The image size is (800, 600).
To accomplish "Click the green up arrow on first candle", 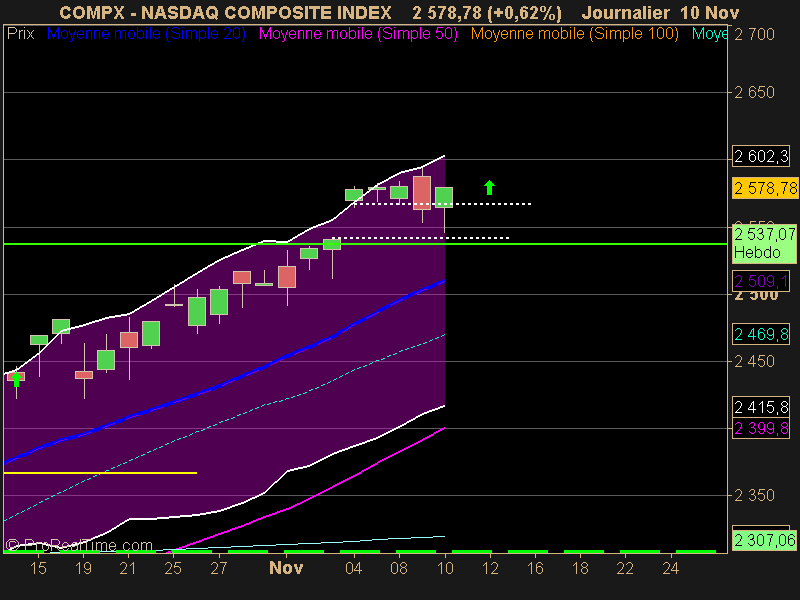I will 17,379.
